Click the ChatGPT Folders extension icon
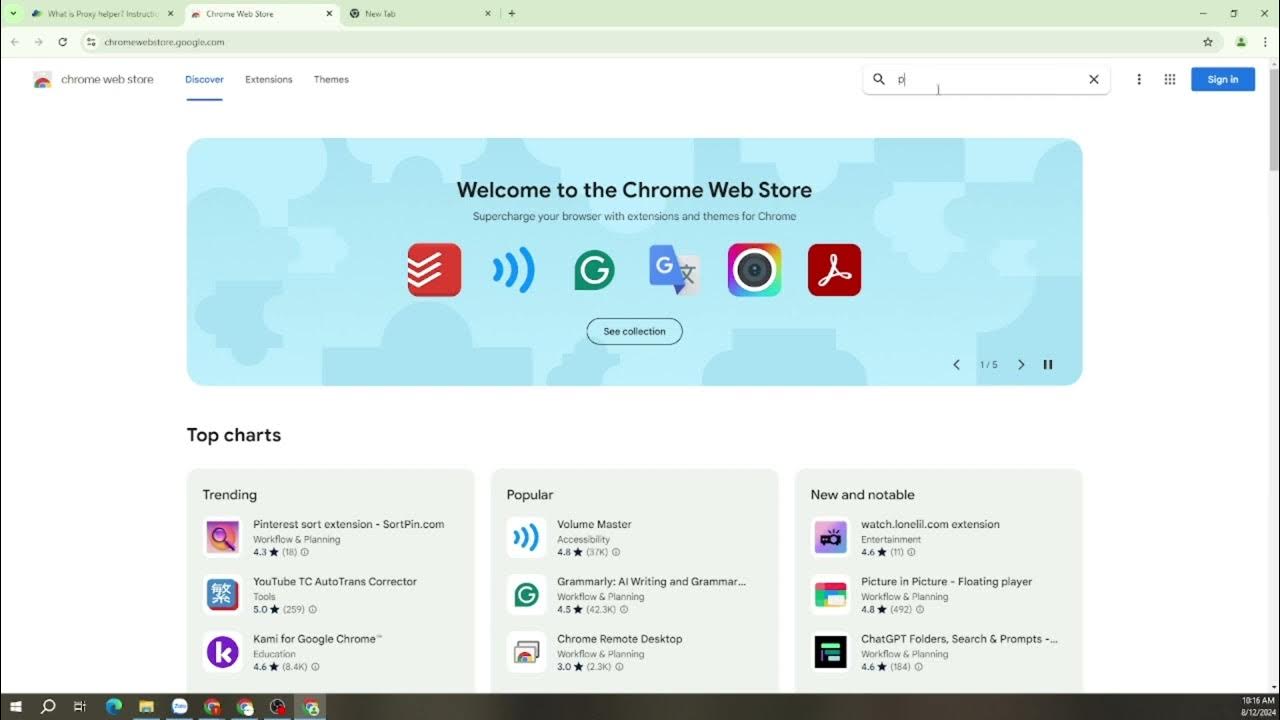This screenshot has width=1280, height=720. 830,651
